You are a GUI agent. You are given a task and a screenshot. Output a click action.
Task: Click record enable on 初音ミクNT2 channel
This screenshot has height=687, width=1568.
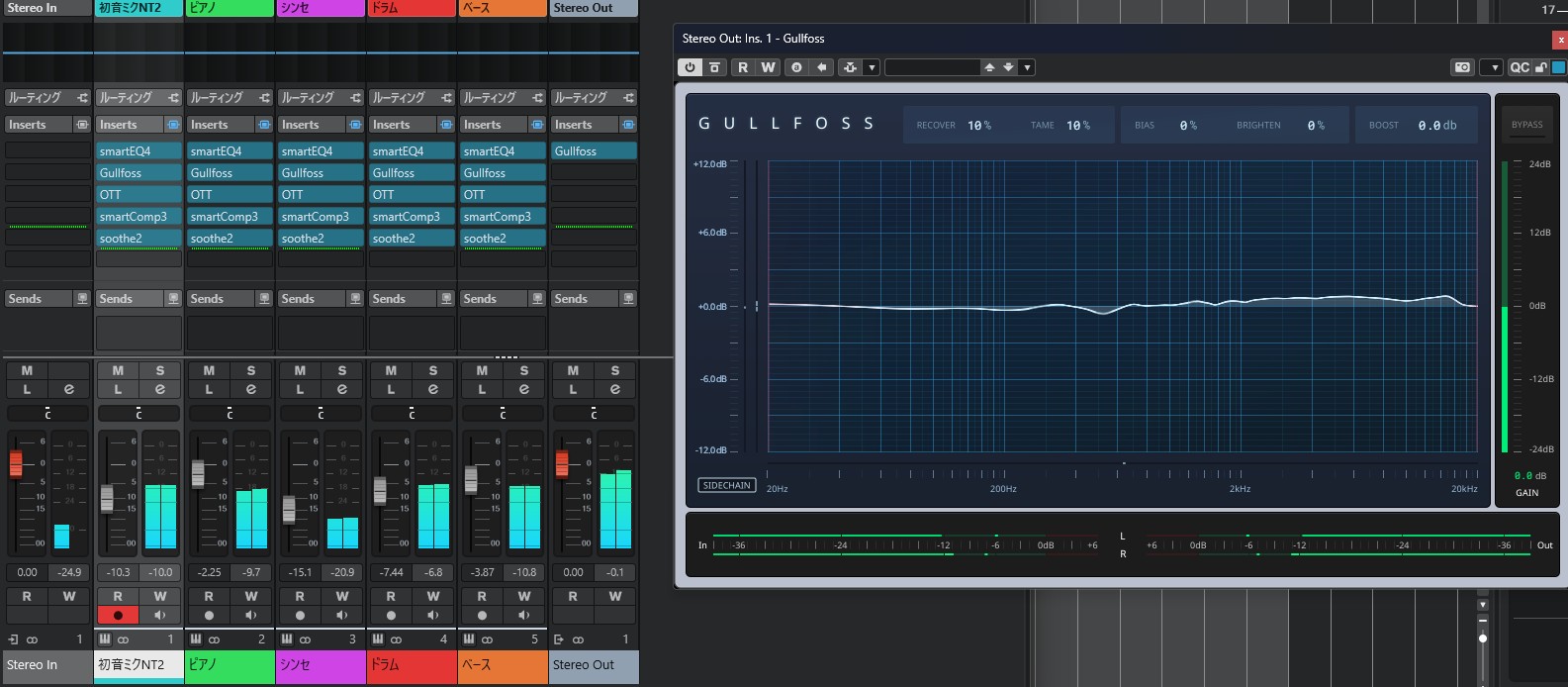(118, 615)
